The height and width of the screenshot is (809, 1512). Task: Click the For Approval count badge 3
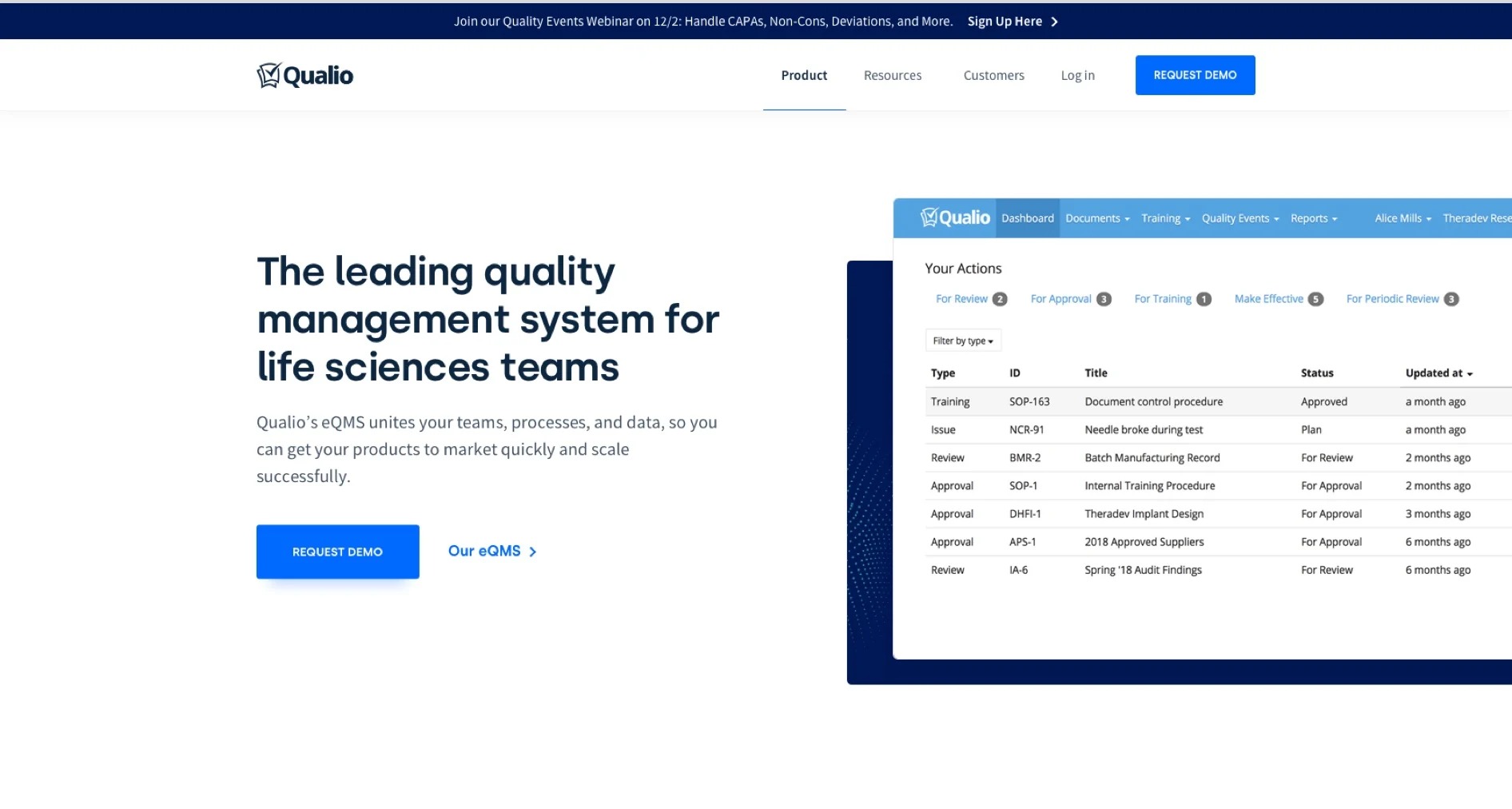click(x=1104, y=299)
